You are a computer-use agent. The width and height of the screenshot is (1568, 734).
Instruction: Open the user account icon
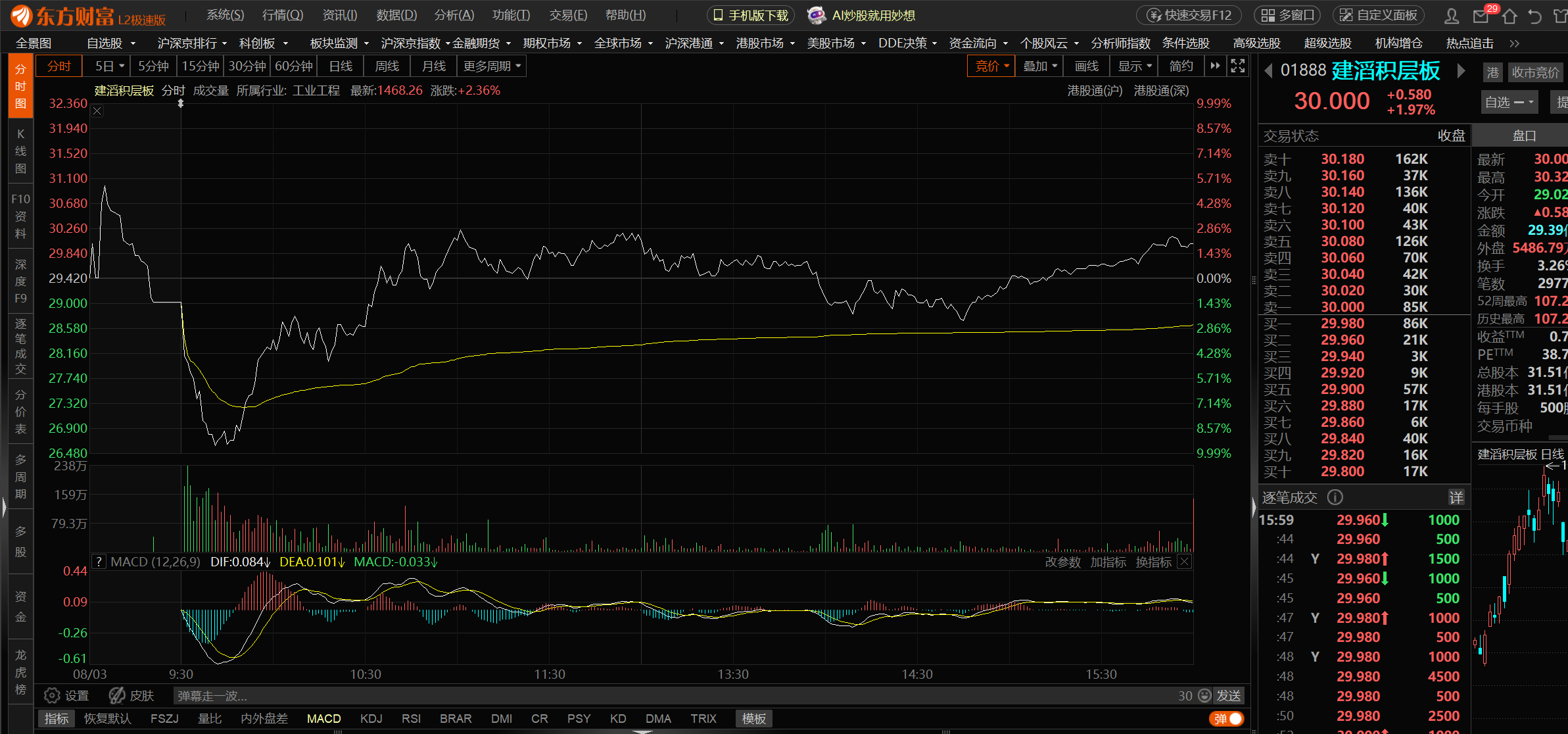1452,15
